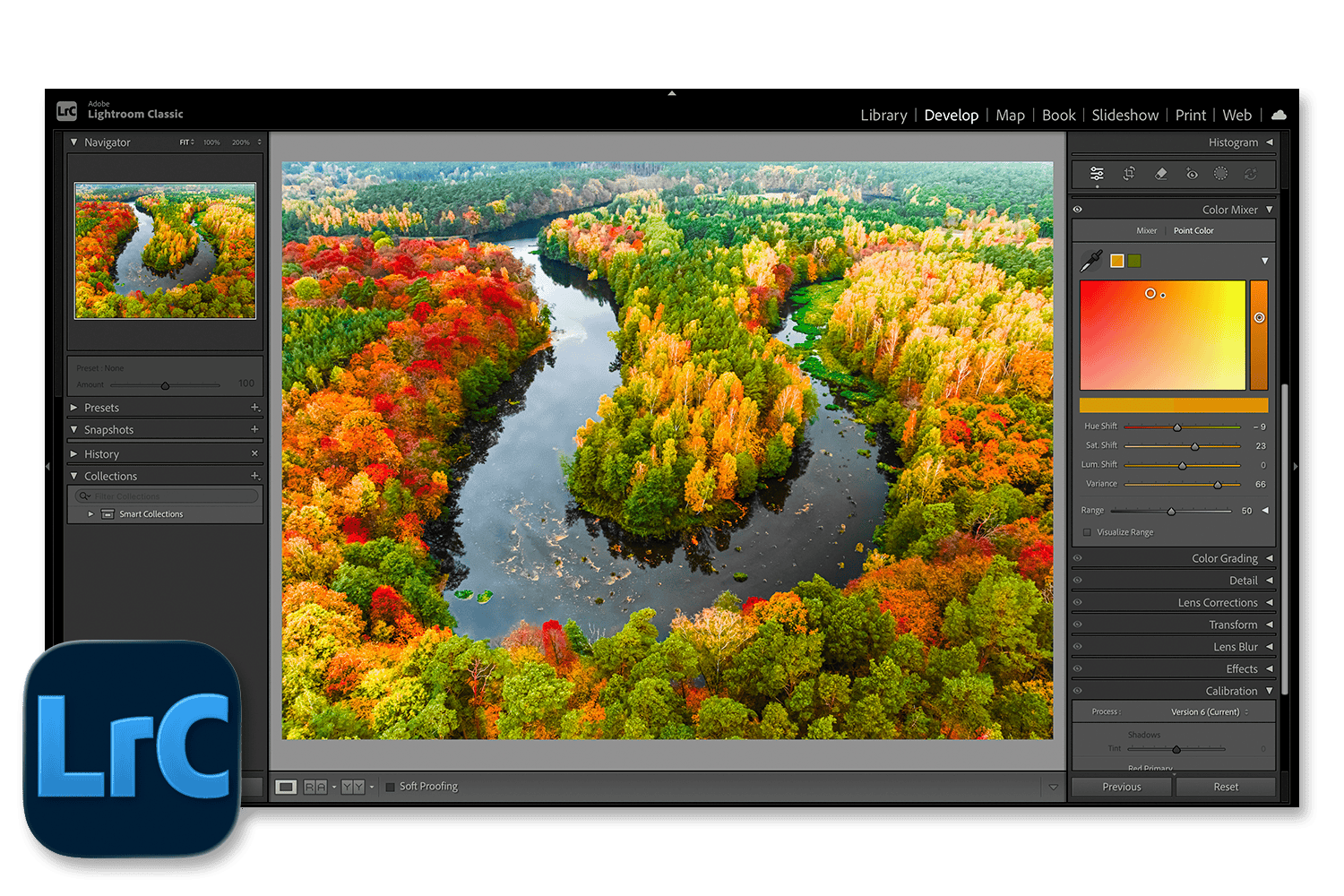Toggle Color Mixer panel visibility eye

pyautogui.click(x=1078, y=210)
